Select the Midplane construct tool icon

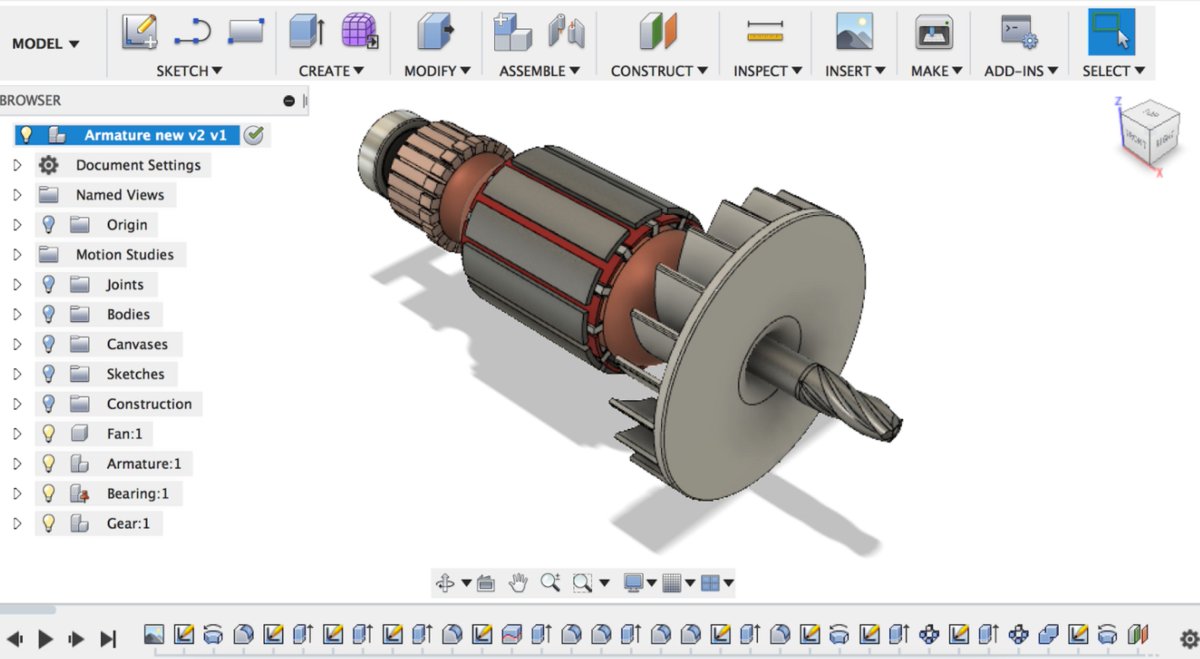[658, 32]
